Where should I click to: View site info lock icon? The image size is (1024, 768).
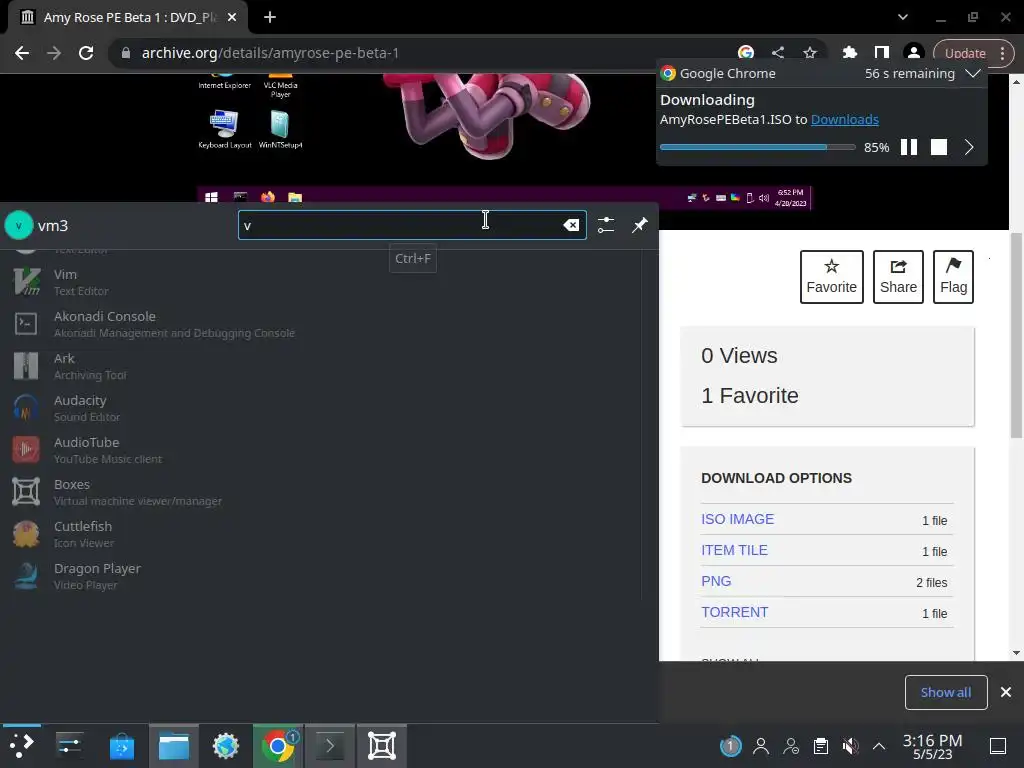126,53
